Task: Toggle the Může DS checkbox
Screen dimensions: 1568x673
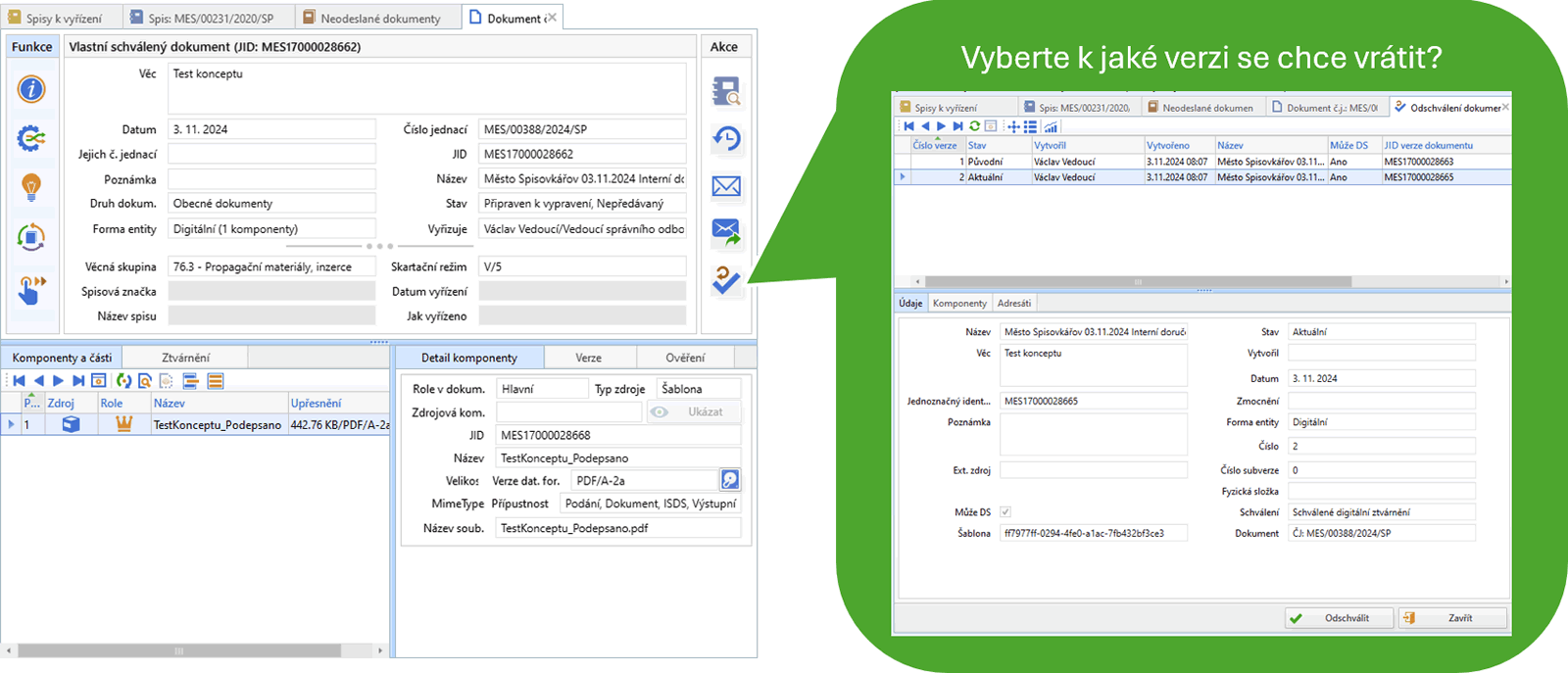Action: (x=1005, y=512)
